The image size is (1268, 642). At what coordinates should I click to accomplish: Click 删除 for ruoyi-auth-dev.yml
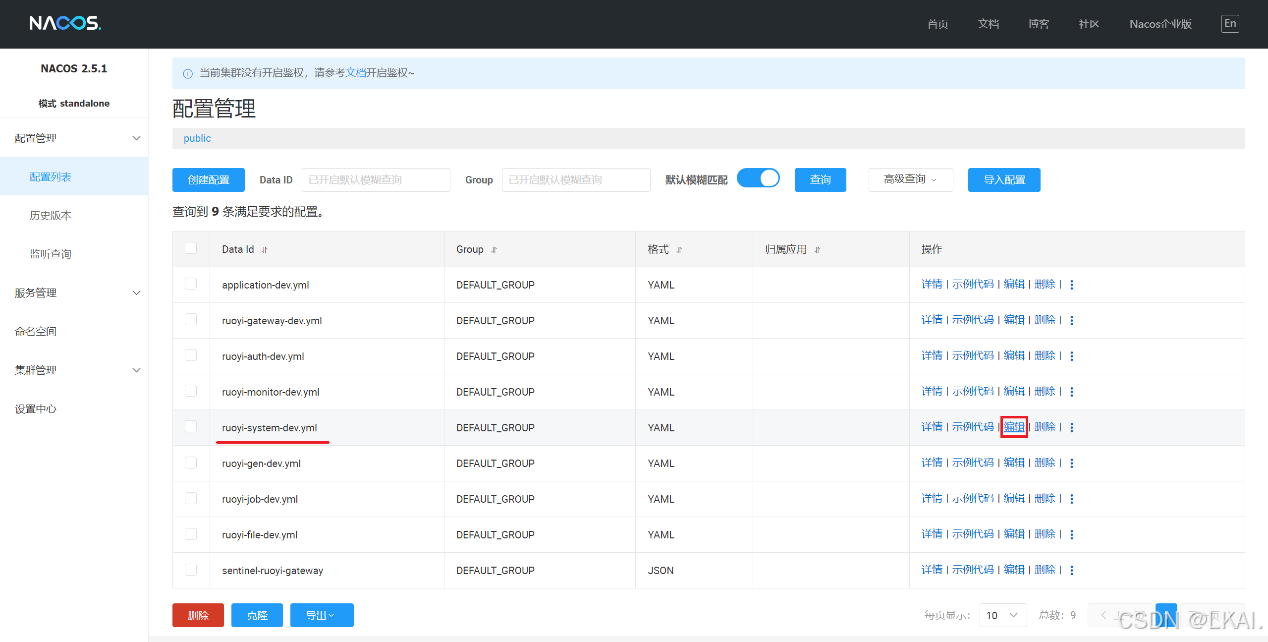(x=1045, y=356)
